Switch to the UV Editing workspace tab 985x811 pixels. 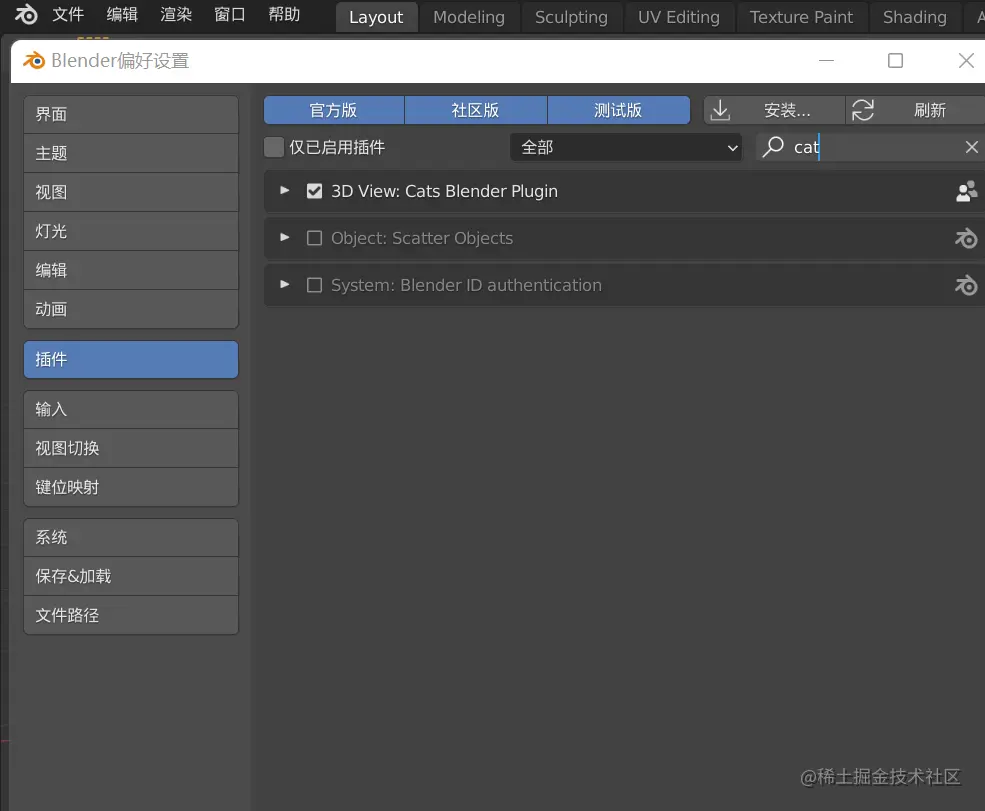click(679, 17)
